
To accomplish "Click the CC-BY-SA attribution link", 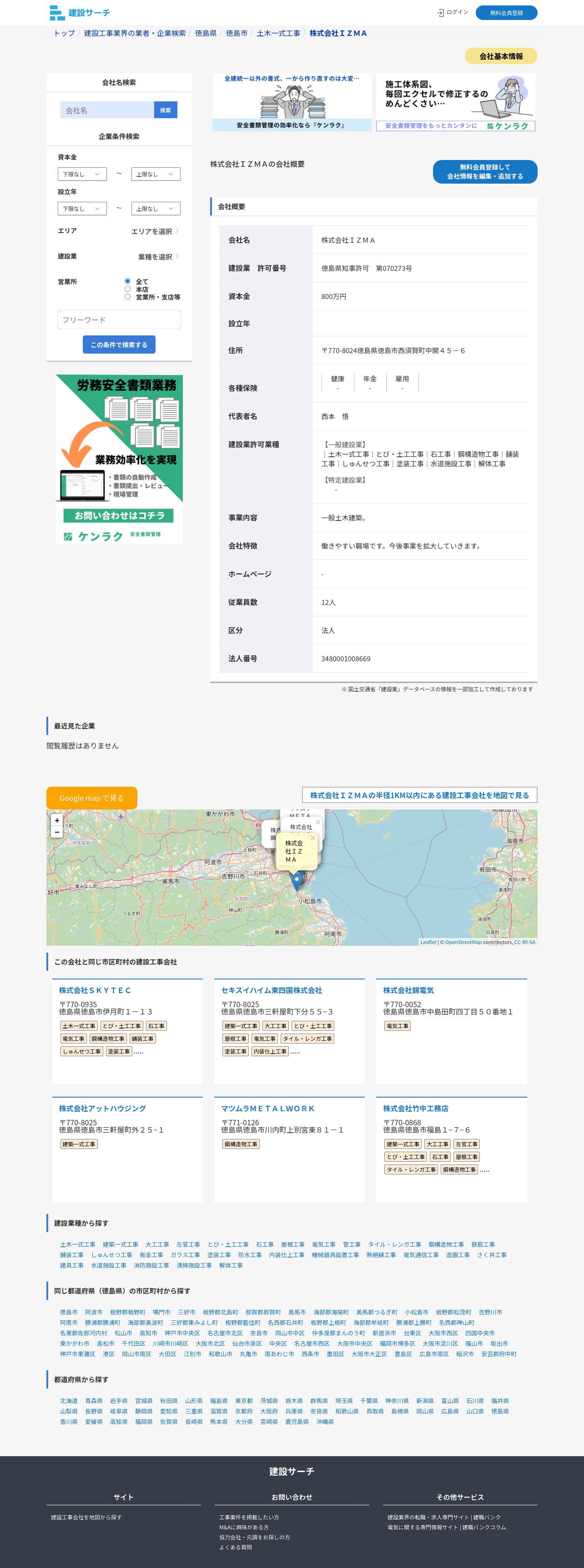I will 525,942.
